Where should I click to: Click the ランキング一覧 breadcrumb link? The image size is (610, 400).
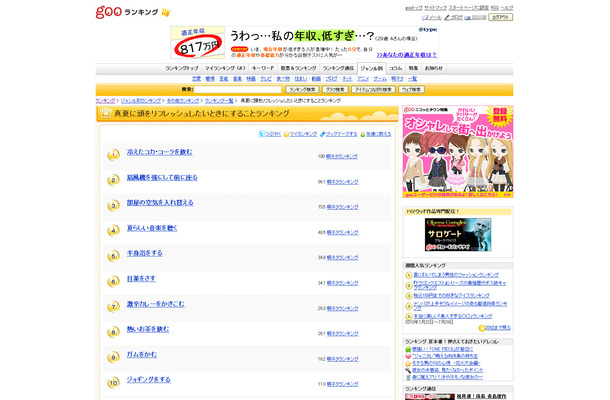point(219,101)
